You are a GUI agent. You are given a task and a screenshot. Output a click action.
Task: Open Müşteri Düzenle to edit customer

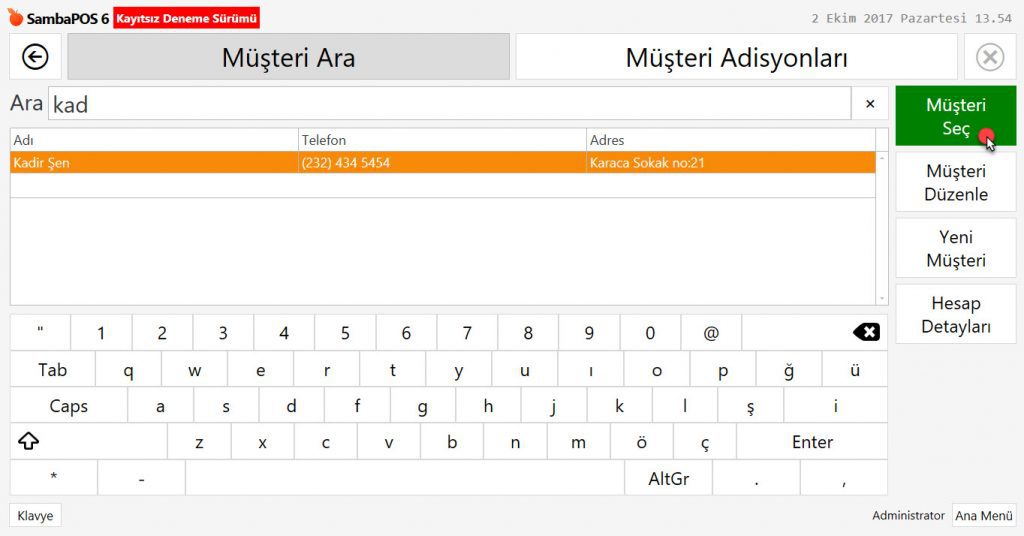[955, 183]
